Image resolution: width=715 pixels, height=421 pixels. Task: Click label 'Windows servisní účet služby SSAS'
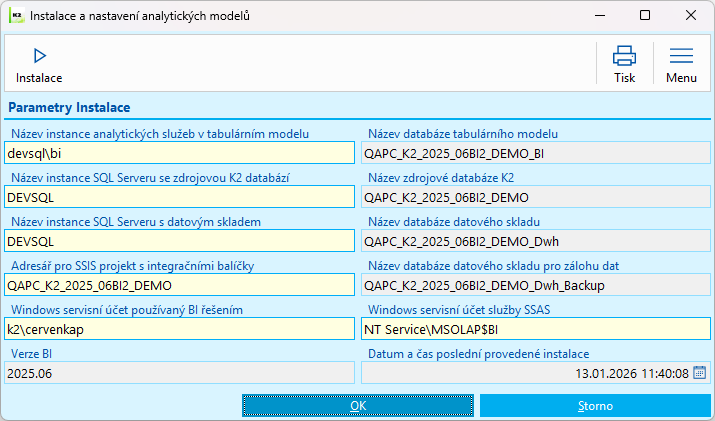pyautogui.click(x=459, y=310)
